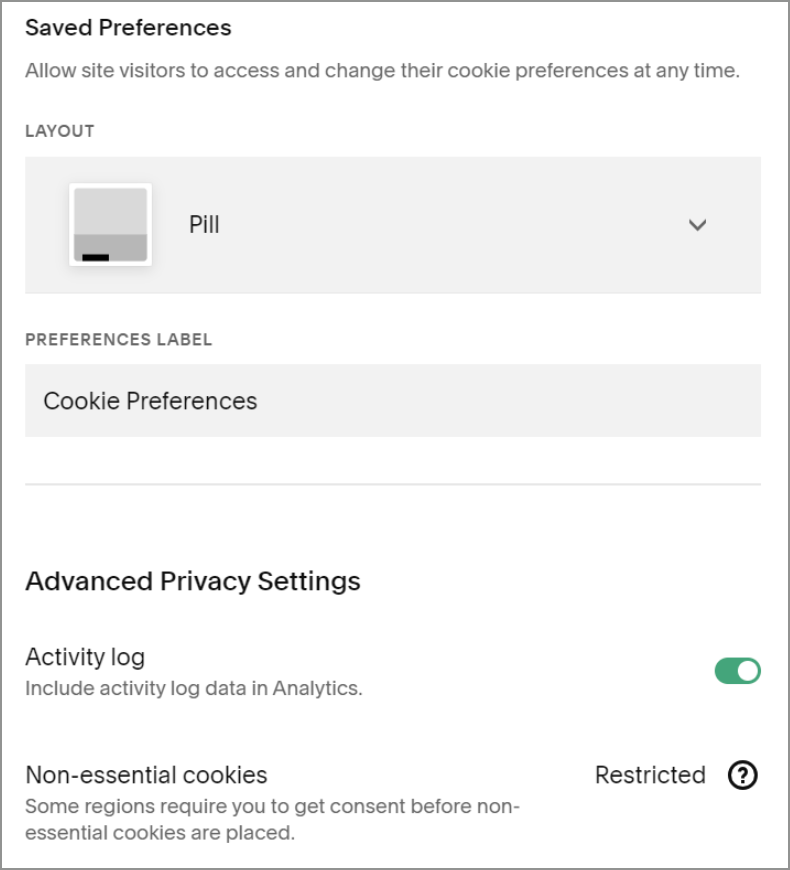Select the Non-essential cookies setting title
Viewport: 790px width, 870px height.
point(146,775)
